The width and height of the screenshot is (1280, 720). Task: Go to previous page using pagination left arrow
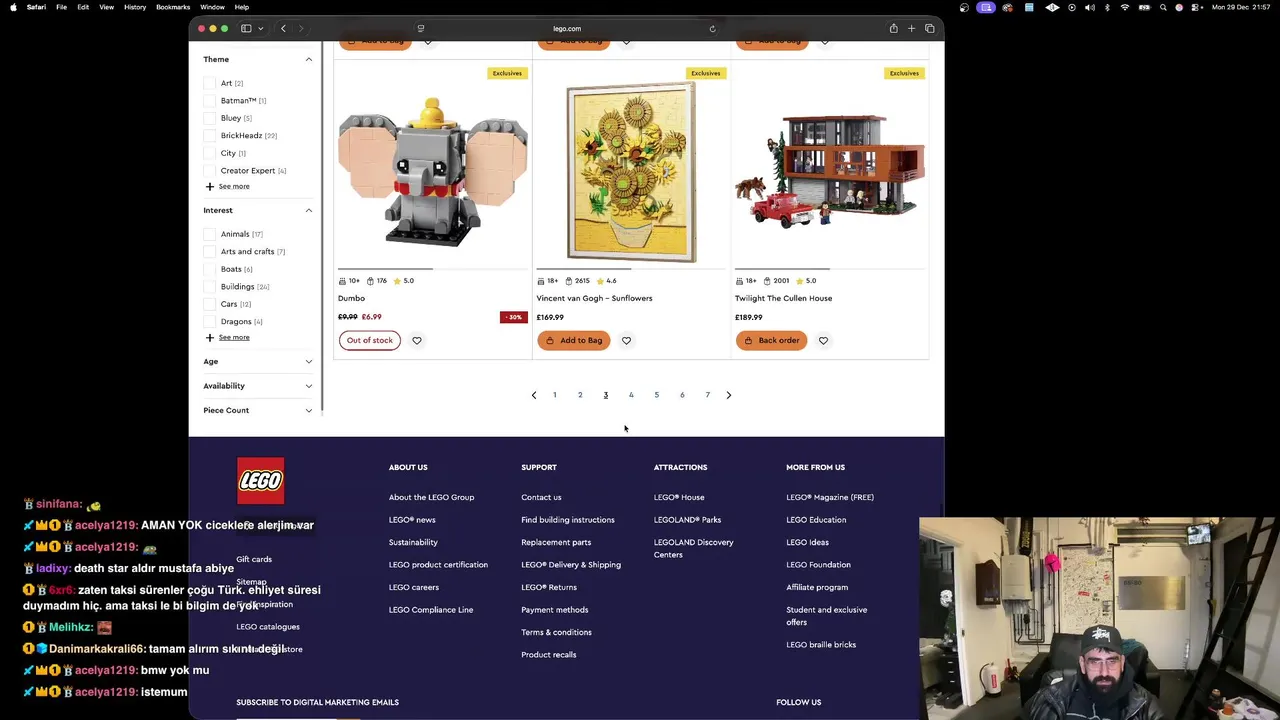[534, 395]
